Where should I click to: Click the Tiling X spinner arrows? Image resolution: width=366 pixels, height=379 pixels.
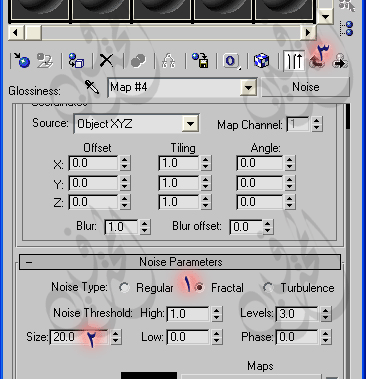coord(206,163)
